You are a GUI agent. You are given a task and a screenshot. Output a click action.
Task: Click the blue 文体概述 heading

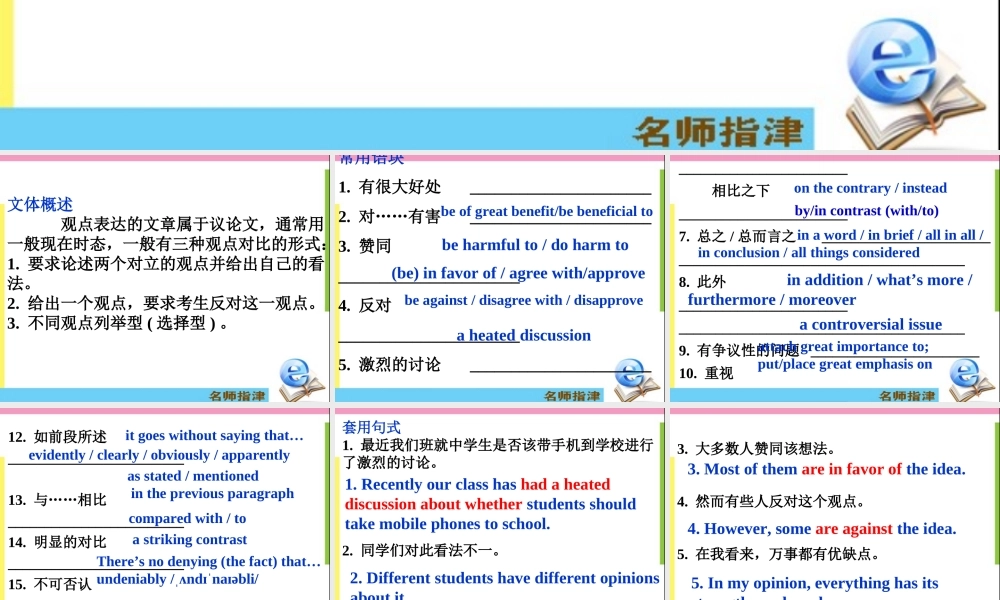40,204
